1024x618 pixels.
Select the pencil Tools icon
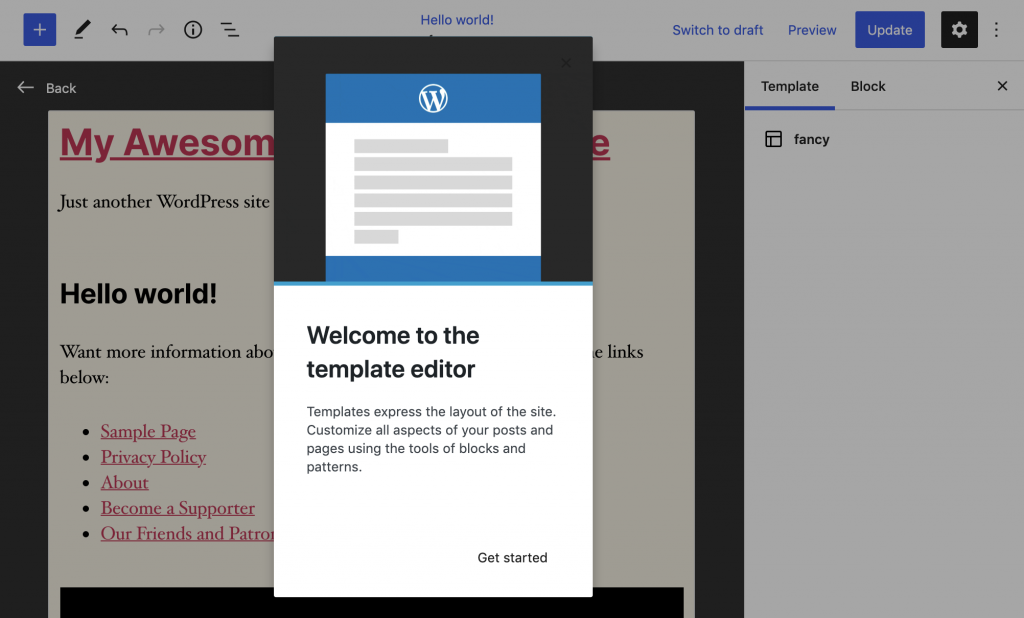click(x=82, y=30)
